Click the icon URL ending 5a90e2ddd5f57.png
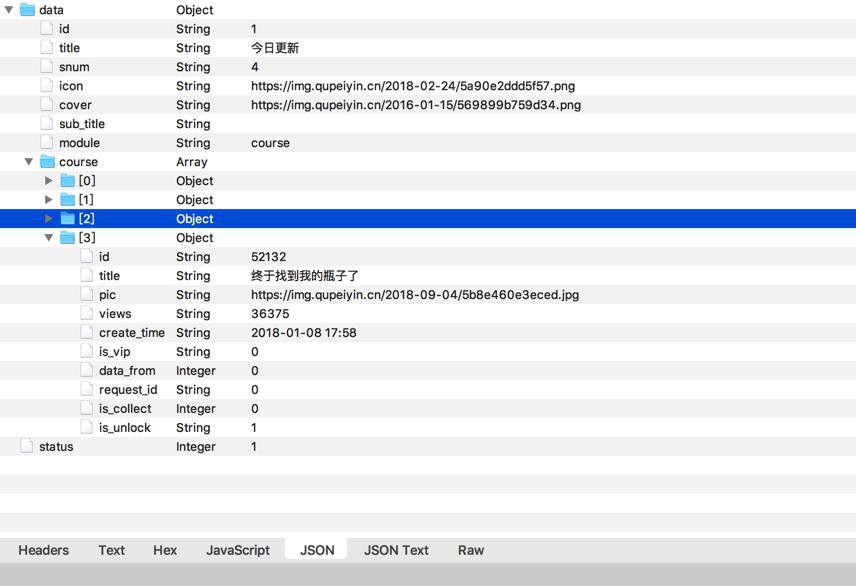 [413, 86]
